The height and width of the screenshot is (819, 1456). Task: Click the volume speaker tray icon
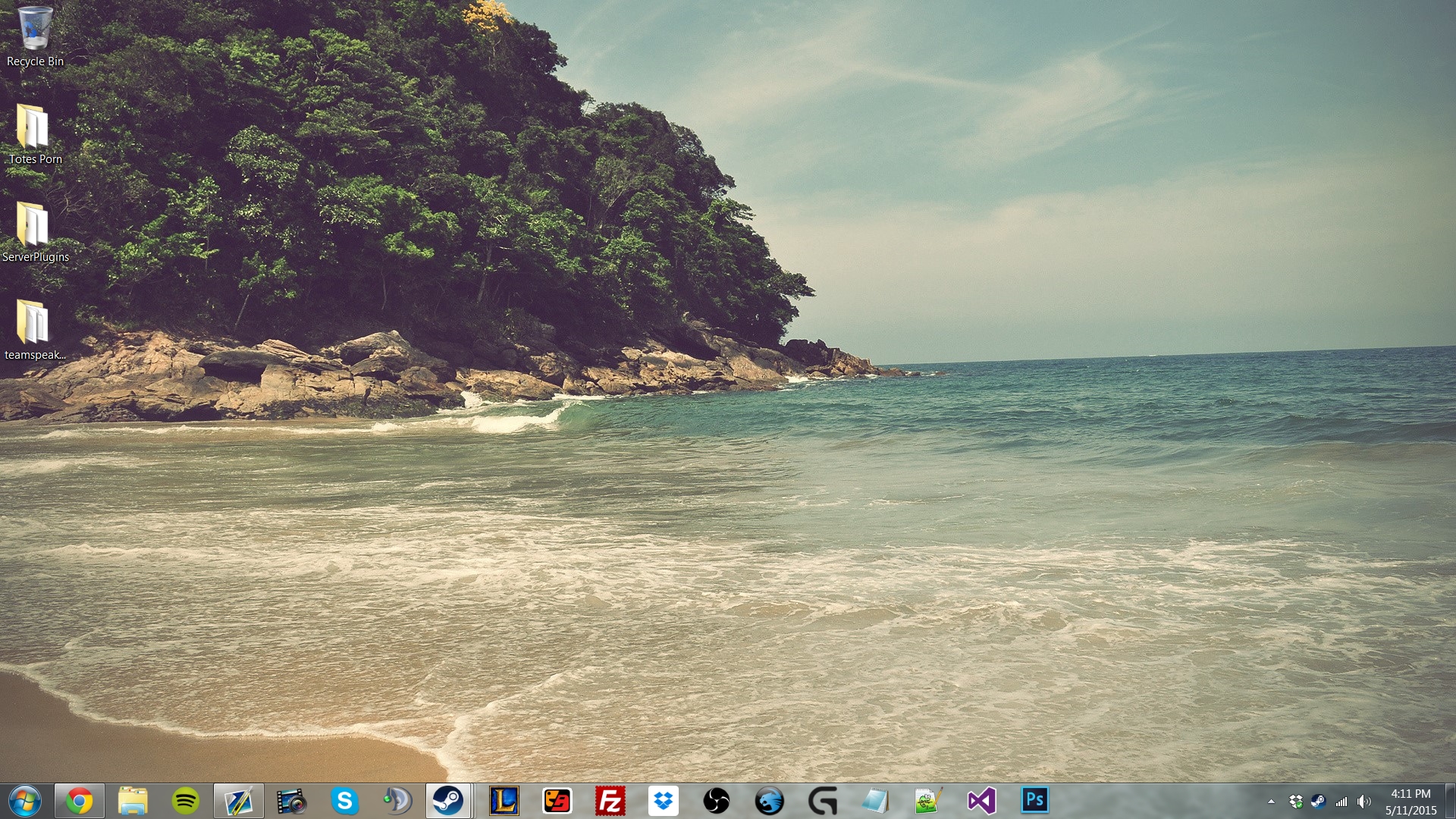(x=1363, y=802)
